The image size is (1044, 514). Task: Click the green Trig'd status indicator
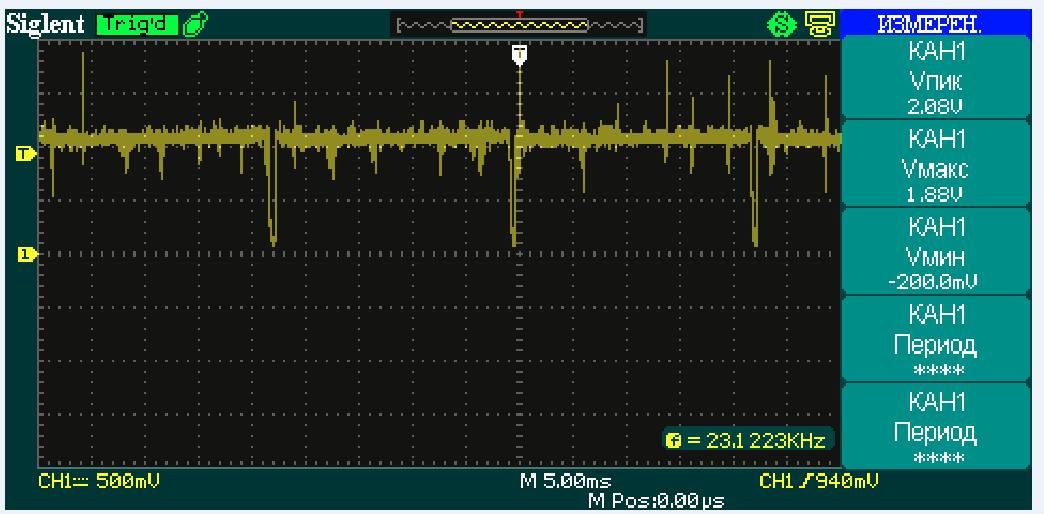coord(138,25)
